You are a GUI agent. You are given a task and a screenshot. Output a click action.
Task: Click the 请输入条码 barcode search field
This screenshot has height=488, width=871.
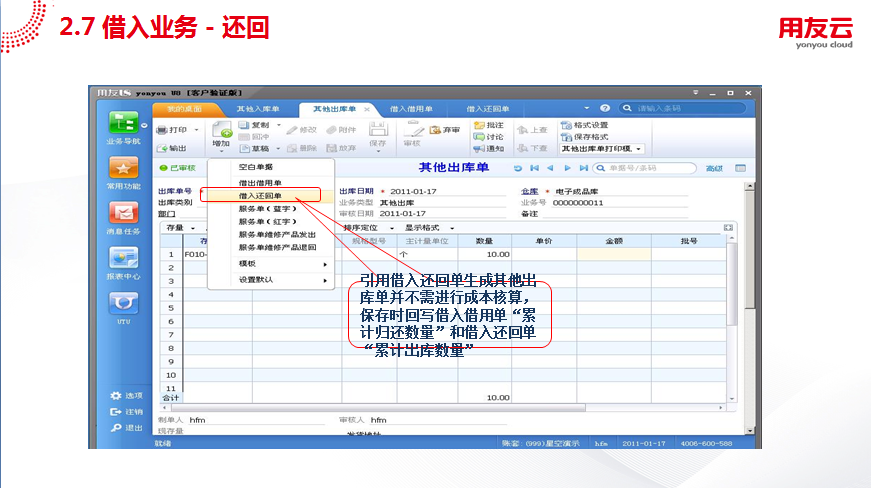[684, 108]
